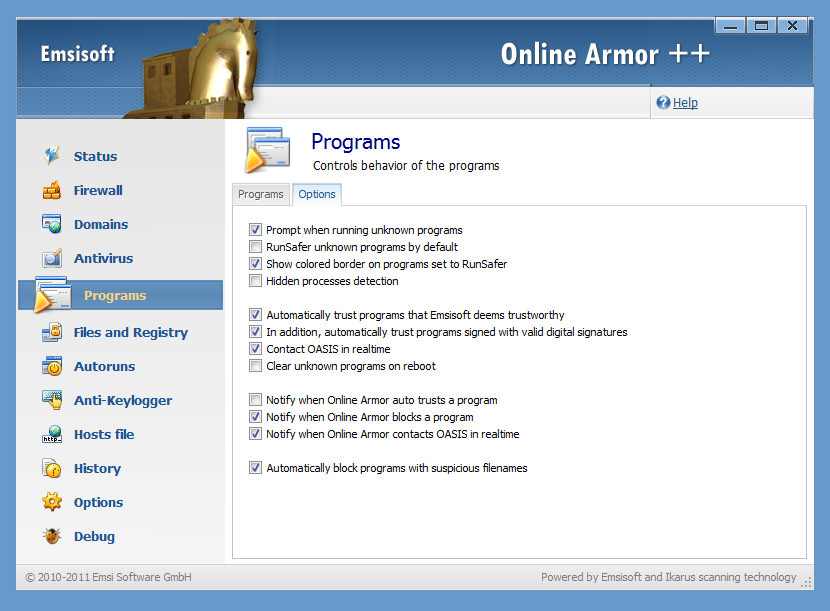Click the window resize grip corner
830x611 pixels.
click(x=806, y=582)
